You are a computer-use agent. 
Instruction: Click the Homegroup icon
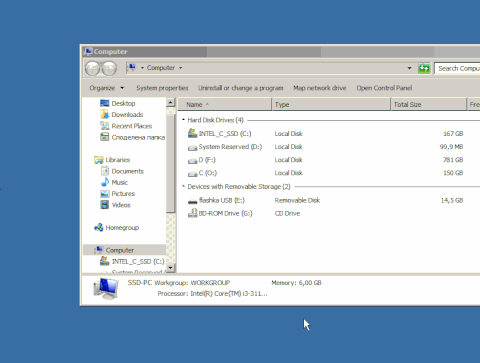(99, 227)
